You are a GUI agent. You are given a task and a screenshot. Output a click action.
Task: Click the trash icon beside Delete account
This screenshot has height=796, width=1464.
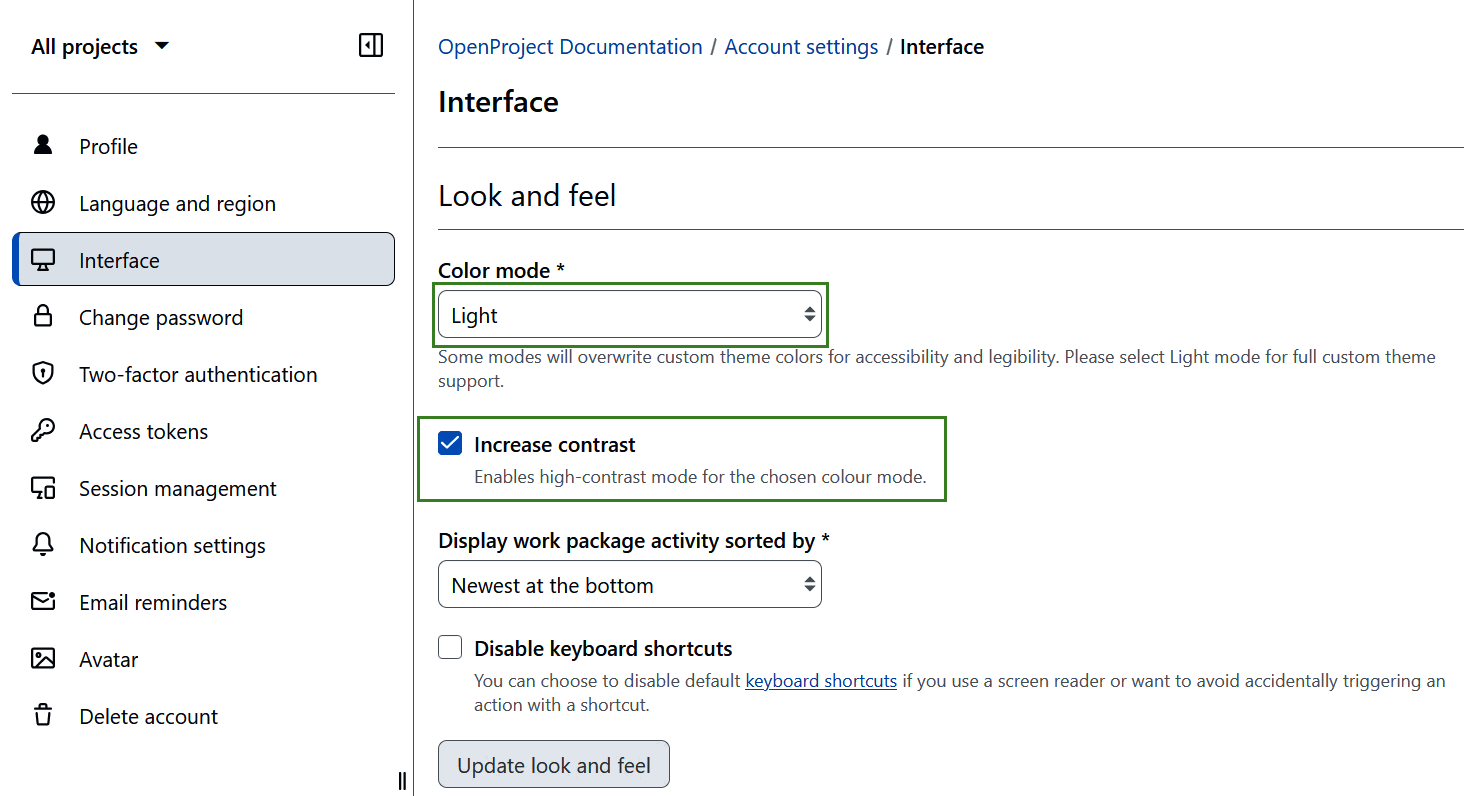click(43, 715)
